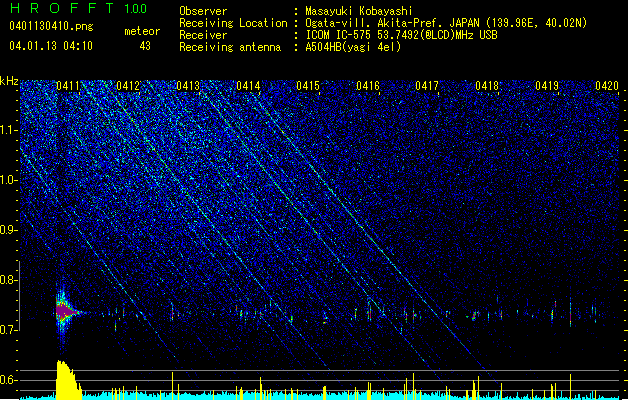Click the meteor count label
Viewport: 629px width, 400px height.
pyautogui.click(x=142, y=31)
